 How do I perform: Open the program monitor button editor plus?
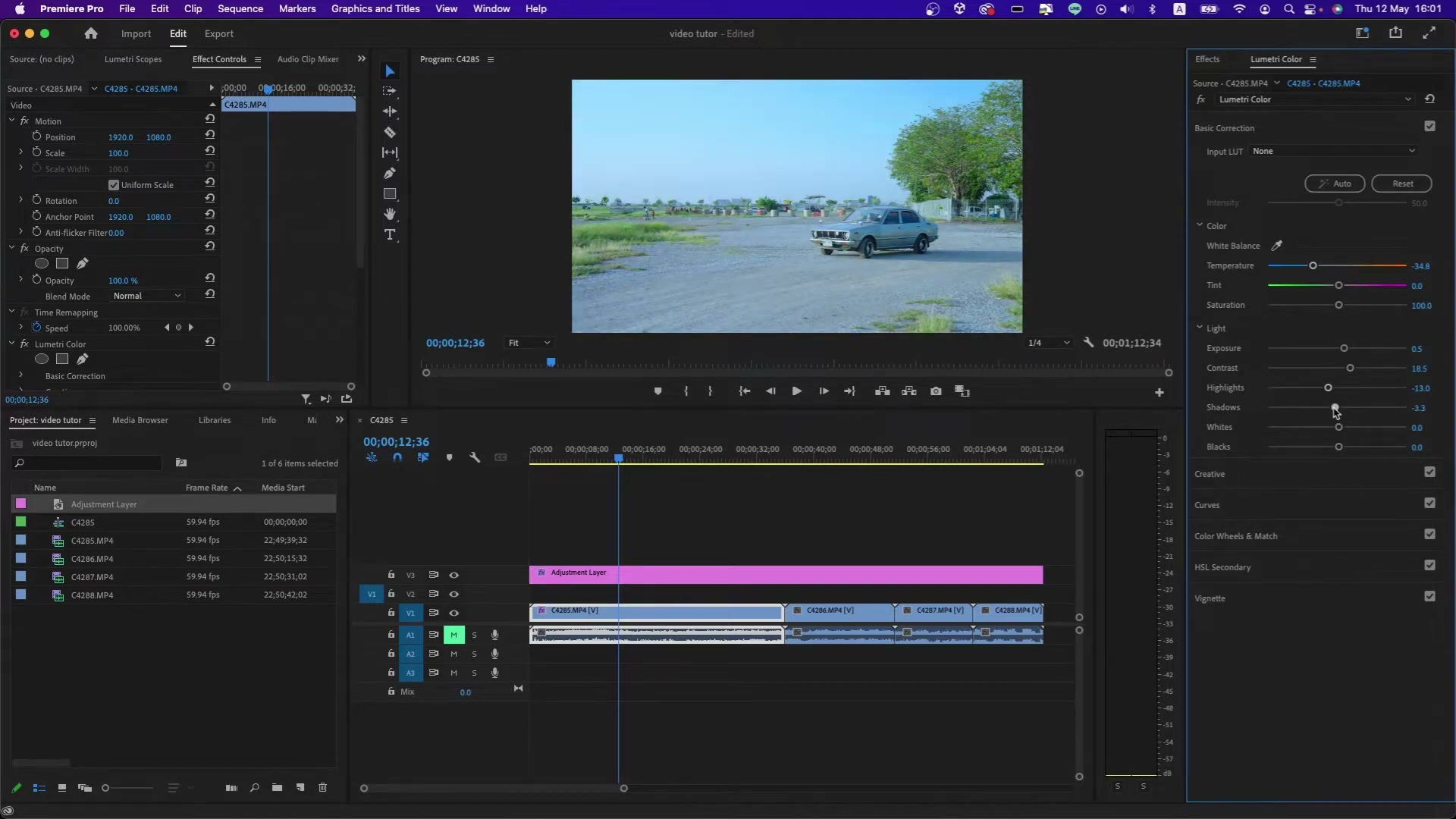coord(1159,392)
